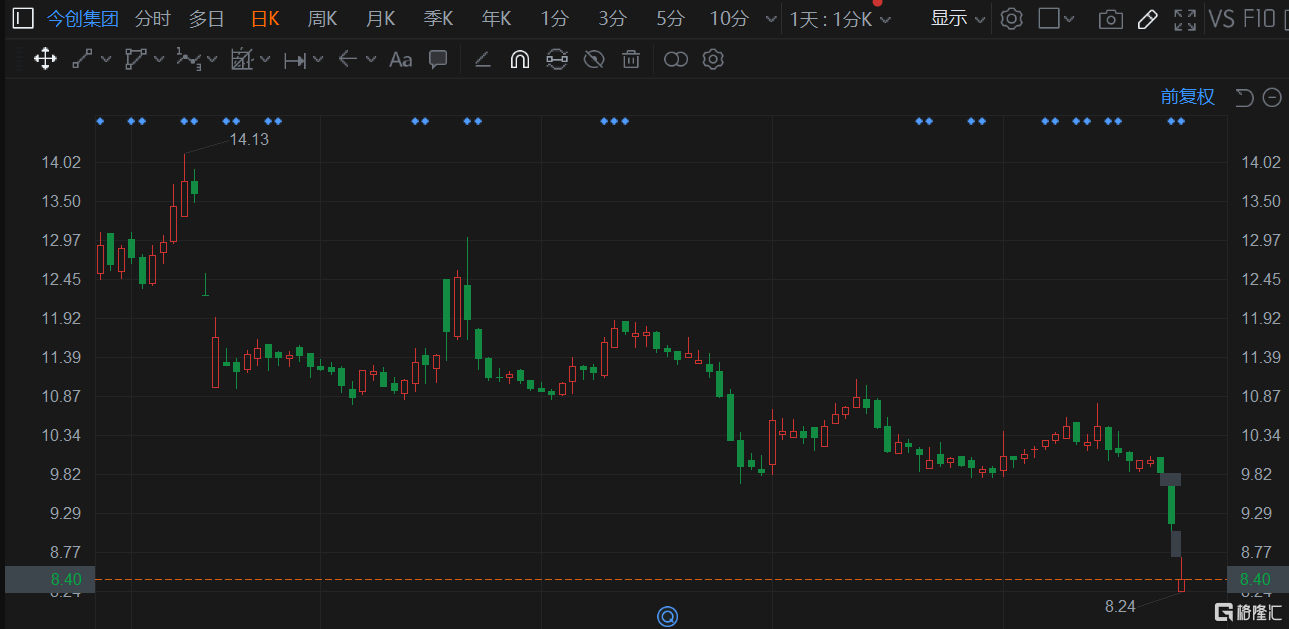1289x629 pixels.
Task: Expand the chart layout chevron
Action: point(1069,19)
